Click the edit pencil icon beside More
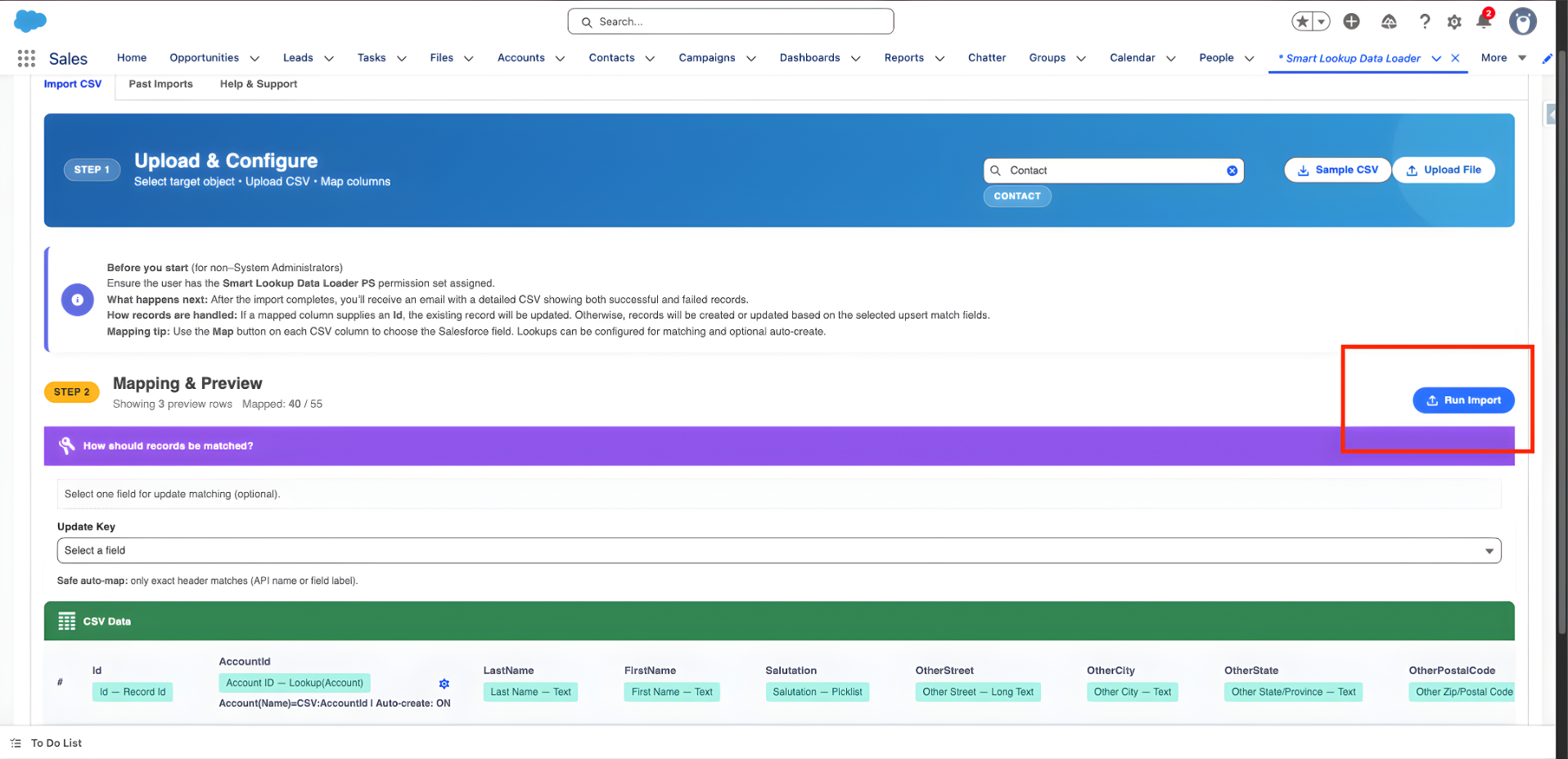 (x=1547, y=59)
